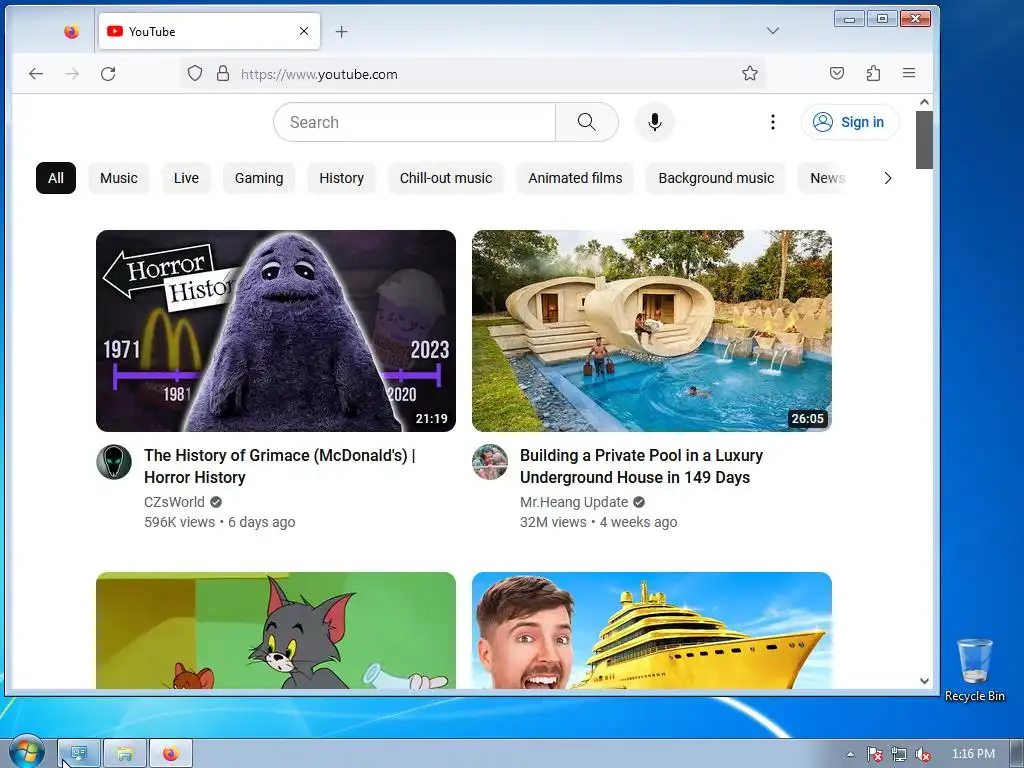Screen dimensions: 1024x768
Task: Open the Extensions puzzle icon
Action: 873,73
